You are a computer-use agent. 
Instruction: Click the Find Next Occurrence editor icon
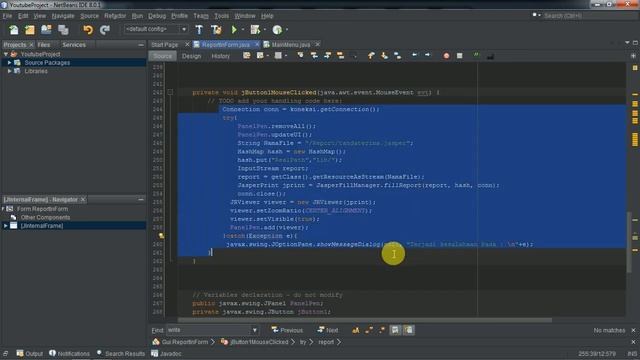(x=327, y=56)
